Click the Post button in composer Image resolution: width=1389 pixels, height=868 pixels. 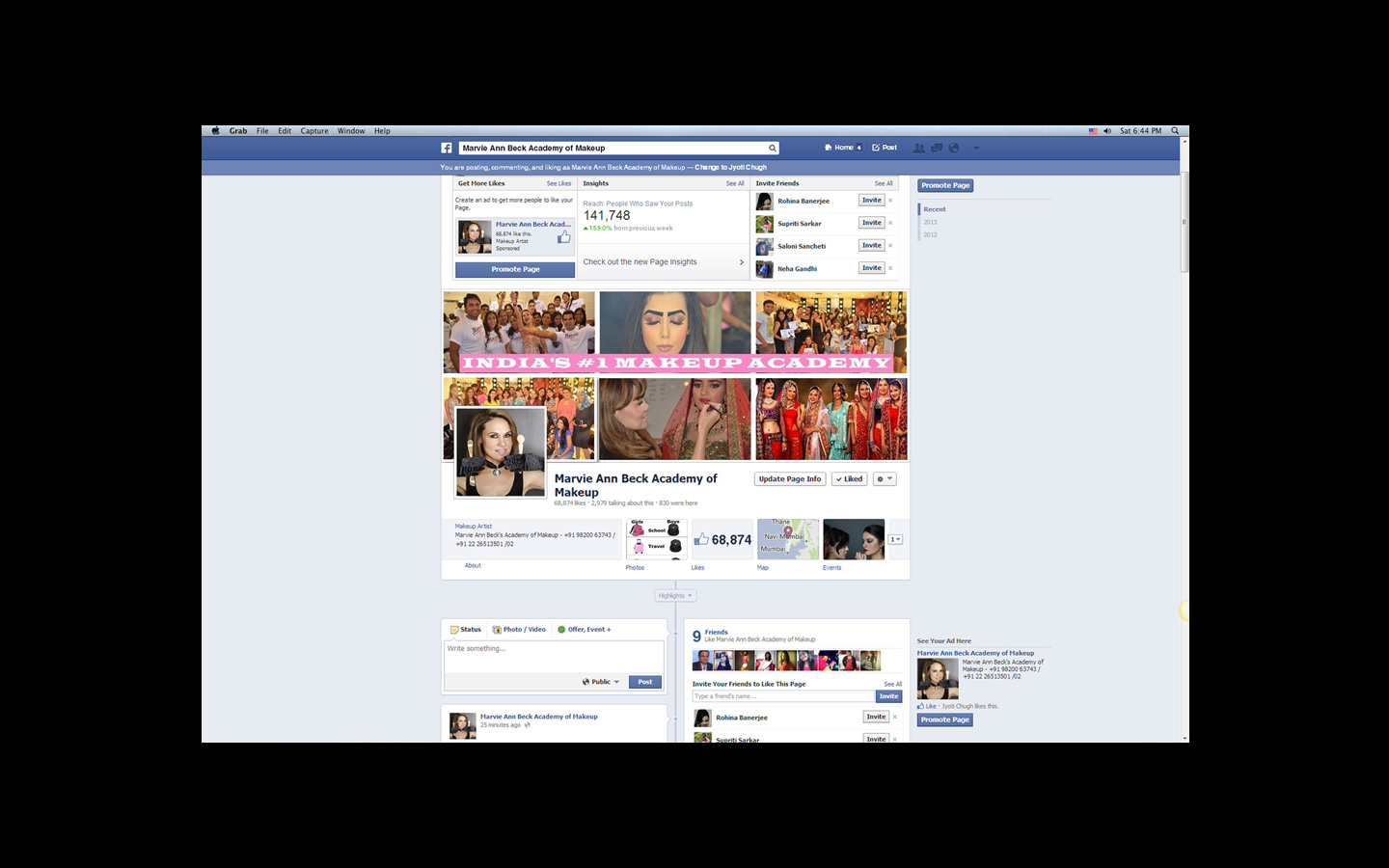coord(645,682)
